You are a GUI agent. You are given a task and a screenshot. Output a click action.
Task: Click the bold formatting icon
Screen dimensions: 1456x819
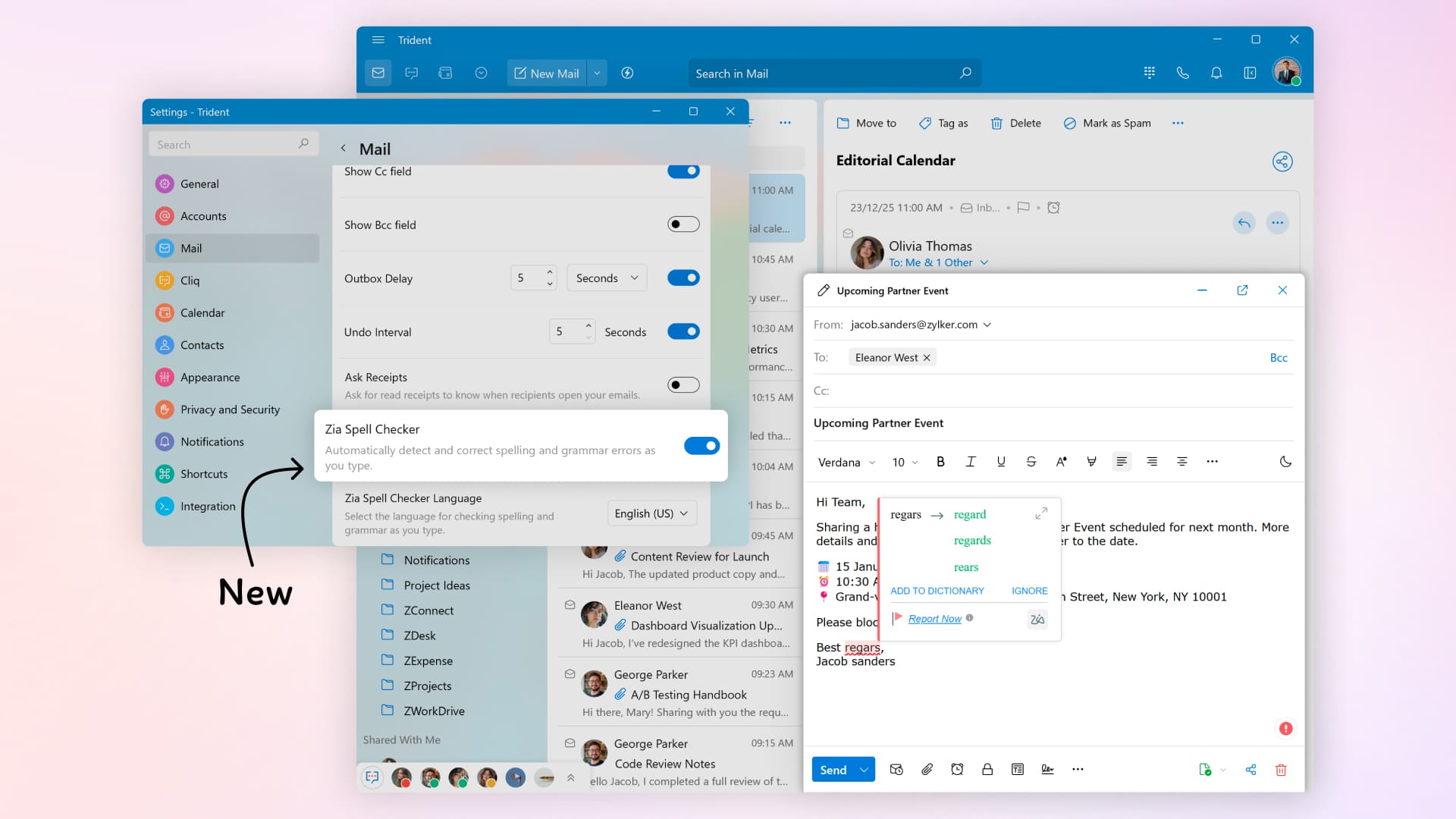coord(940,462)
